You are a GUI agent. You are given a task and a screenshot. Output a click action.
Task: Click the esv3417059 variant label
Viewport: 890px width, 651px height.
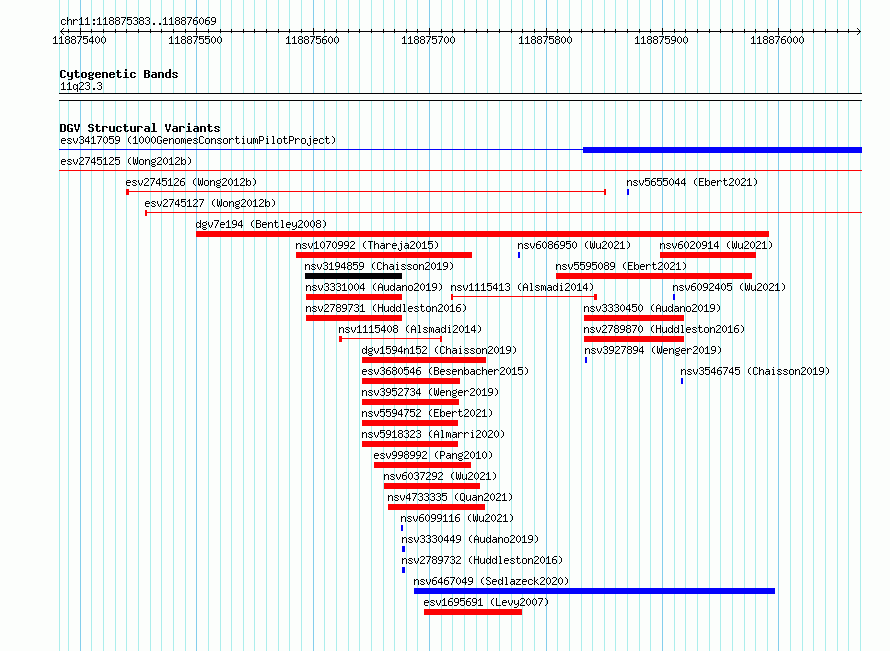198,140
